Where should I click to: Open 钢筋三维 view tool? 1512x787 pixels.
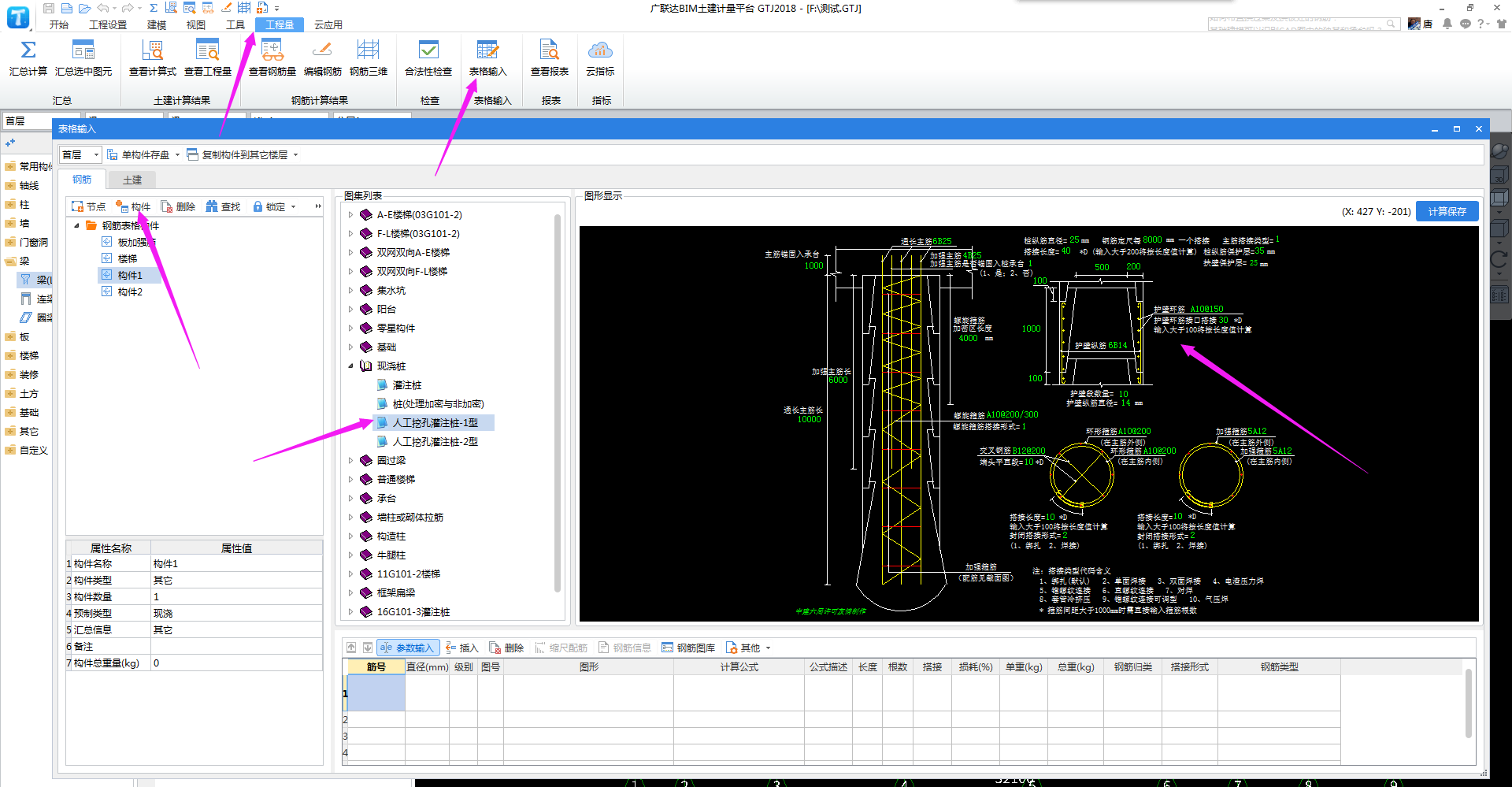[369, 58]
